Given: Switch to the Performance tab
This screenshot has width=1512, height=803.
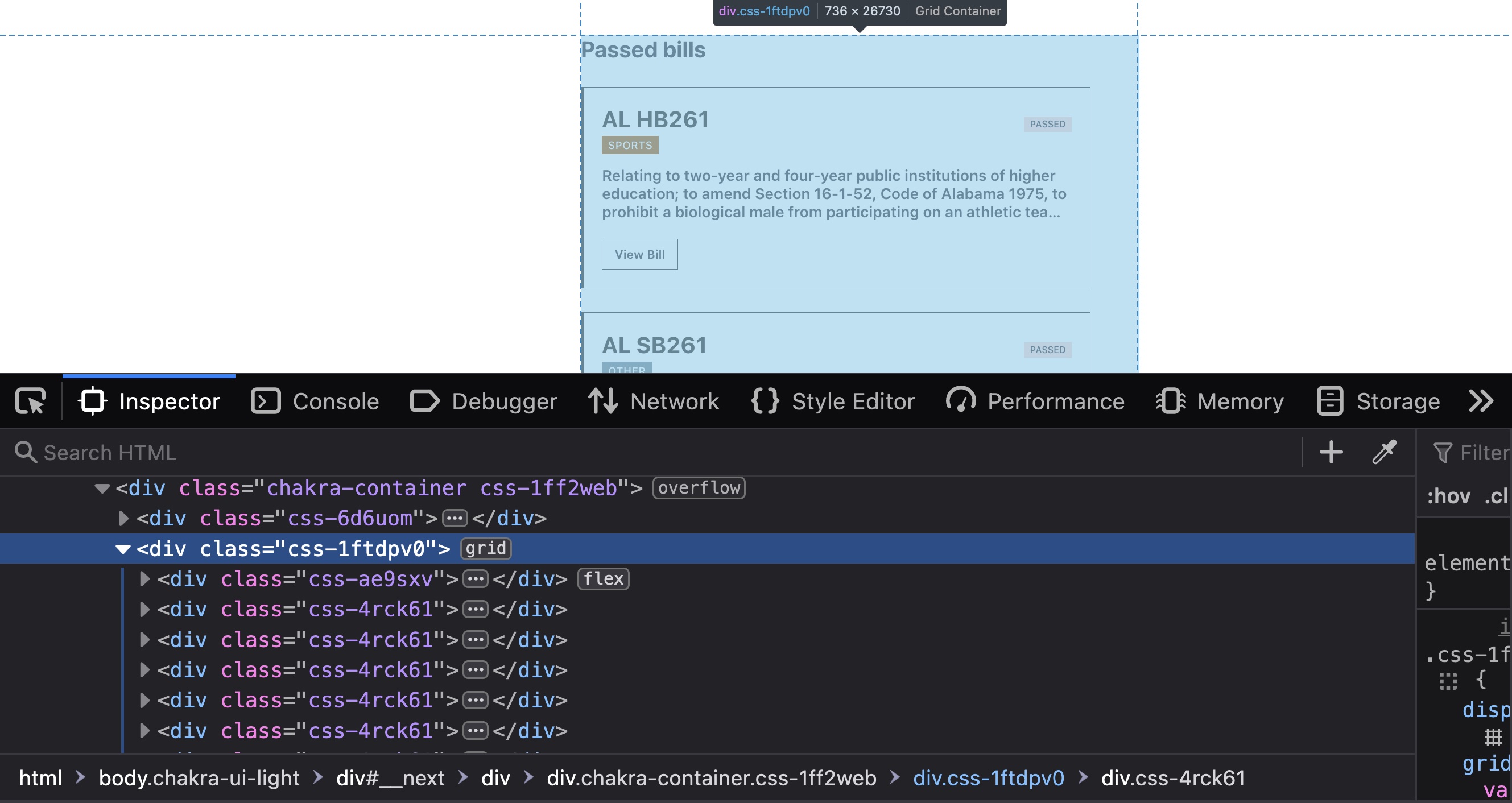Looking at the screenshot, I should [x=1035, y=401].
